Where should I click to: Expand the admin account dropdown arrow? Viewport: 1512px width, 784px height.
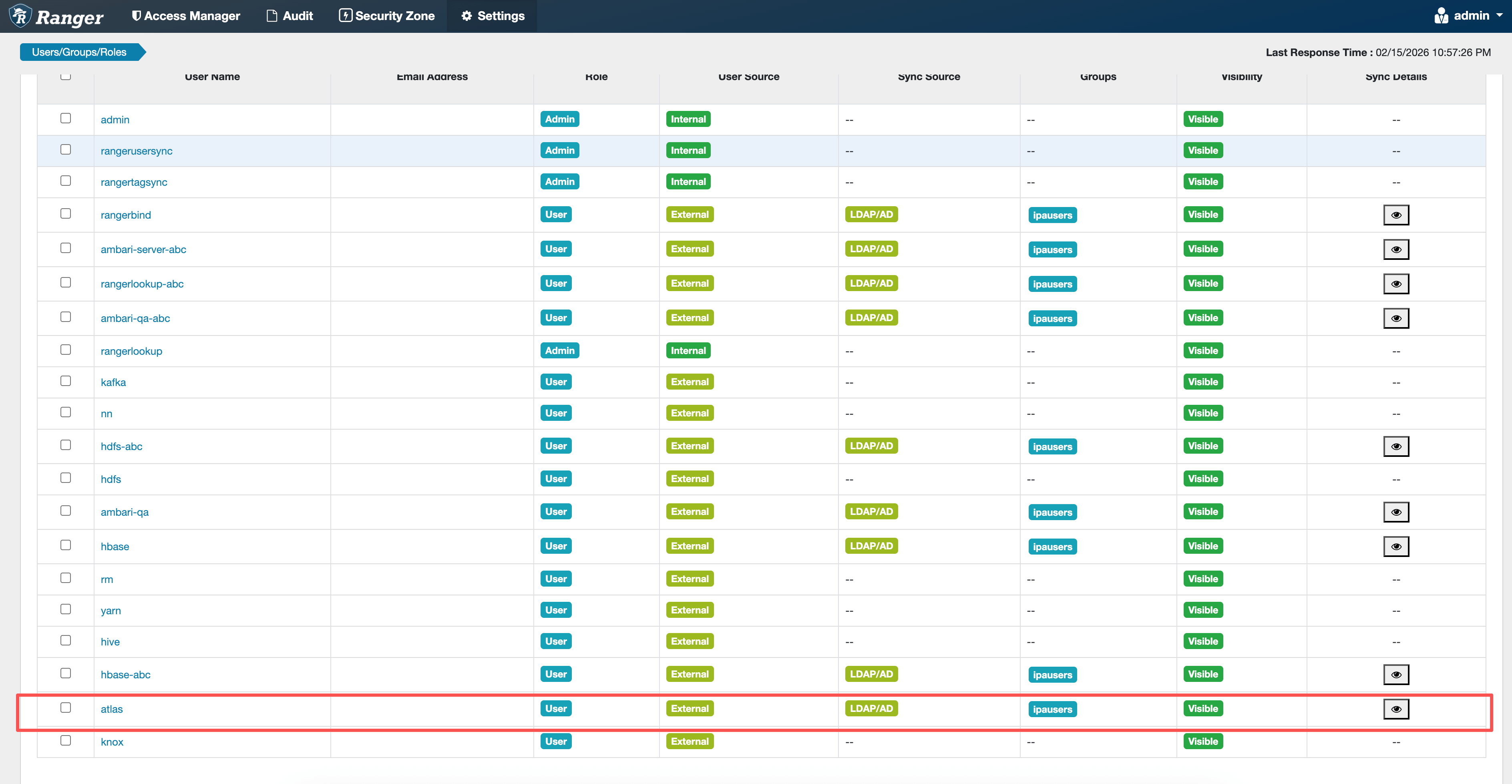pos(1500,15)
